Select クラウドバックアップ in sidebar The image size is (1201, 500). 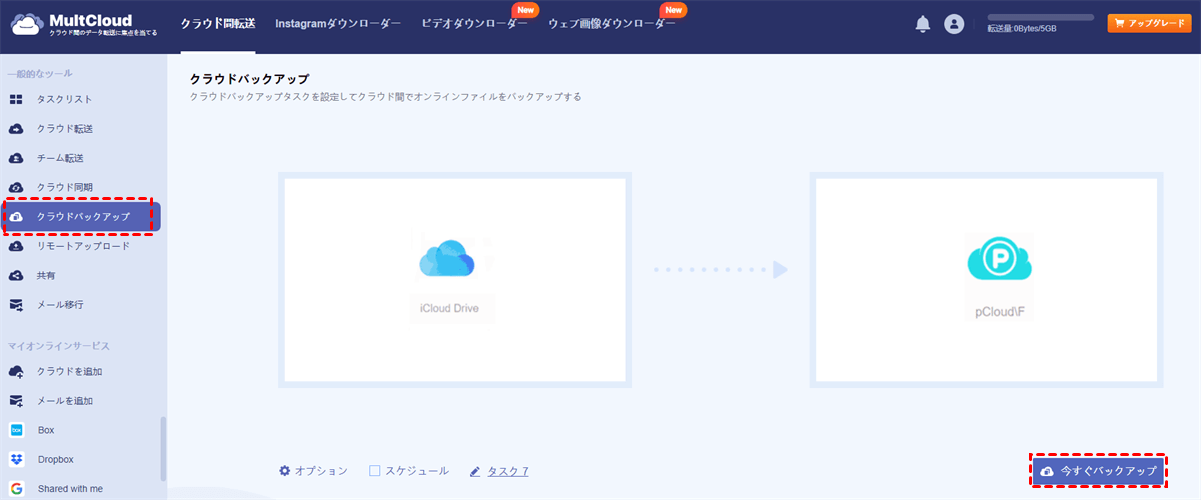pos(80,217)
